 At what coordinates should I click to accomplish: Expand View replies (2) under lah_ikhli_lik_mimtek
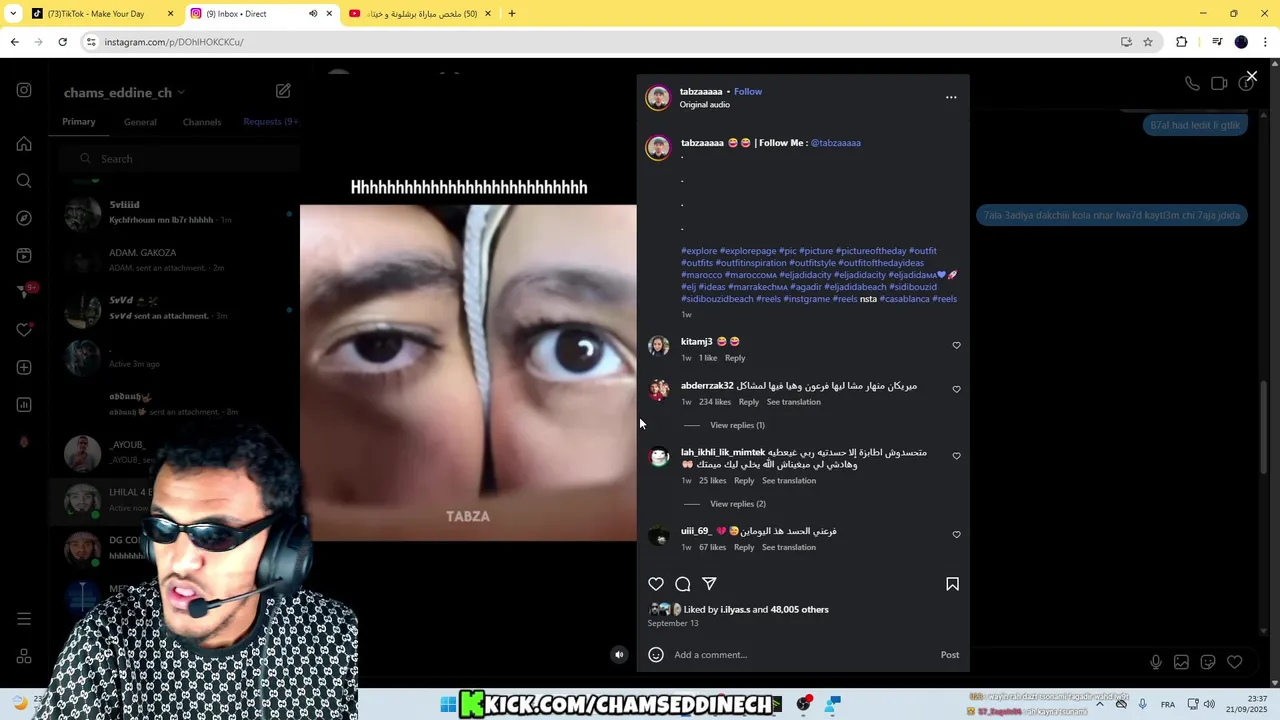[738, 504]
